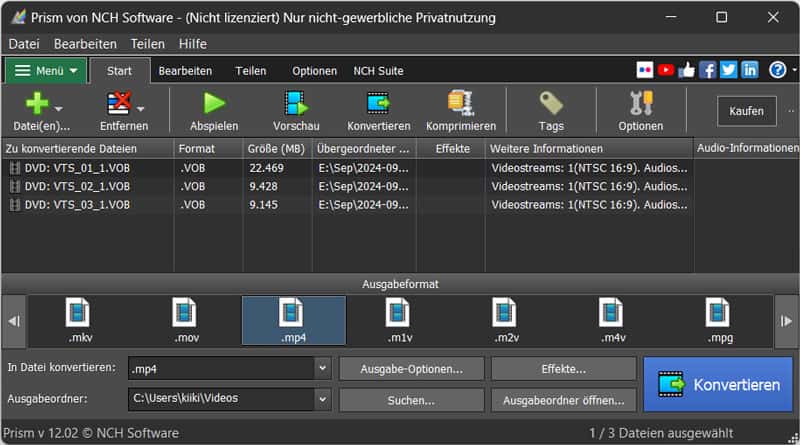Sort by Größe (MB) column header

click(x=278, y=149)
